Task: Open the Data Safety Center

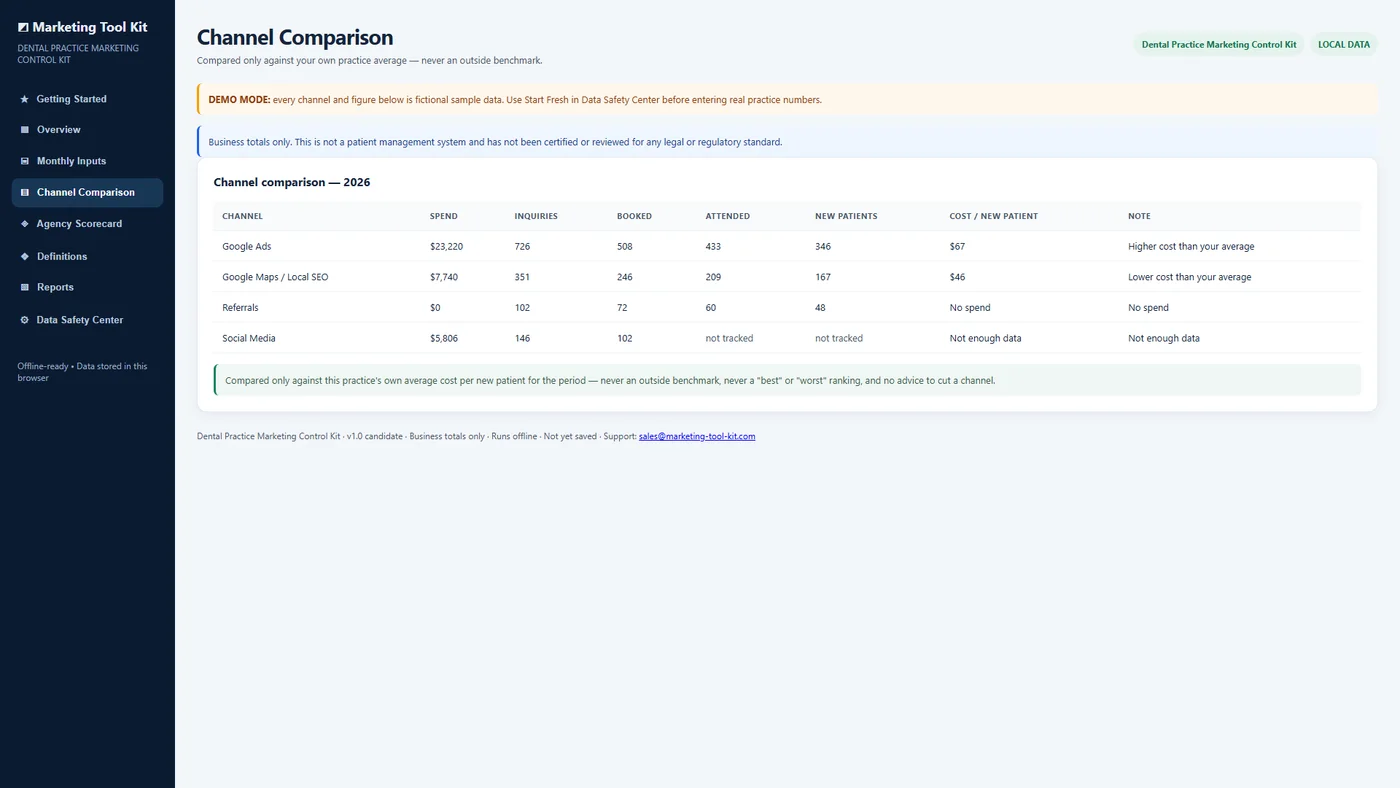Action: pyautogui.click(x=87, y=320)
